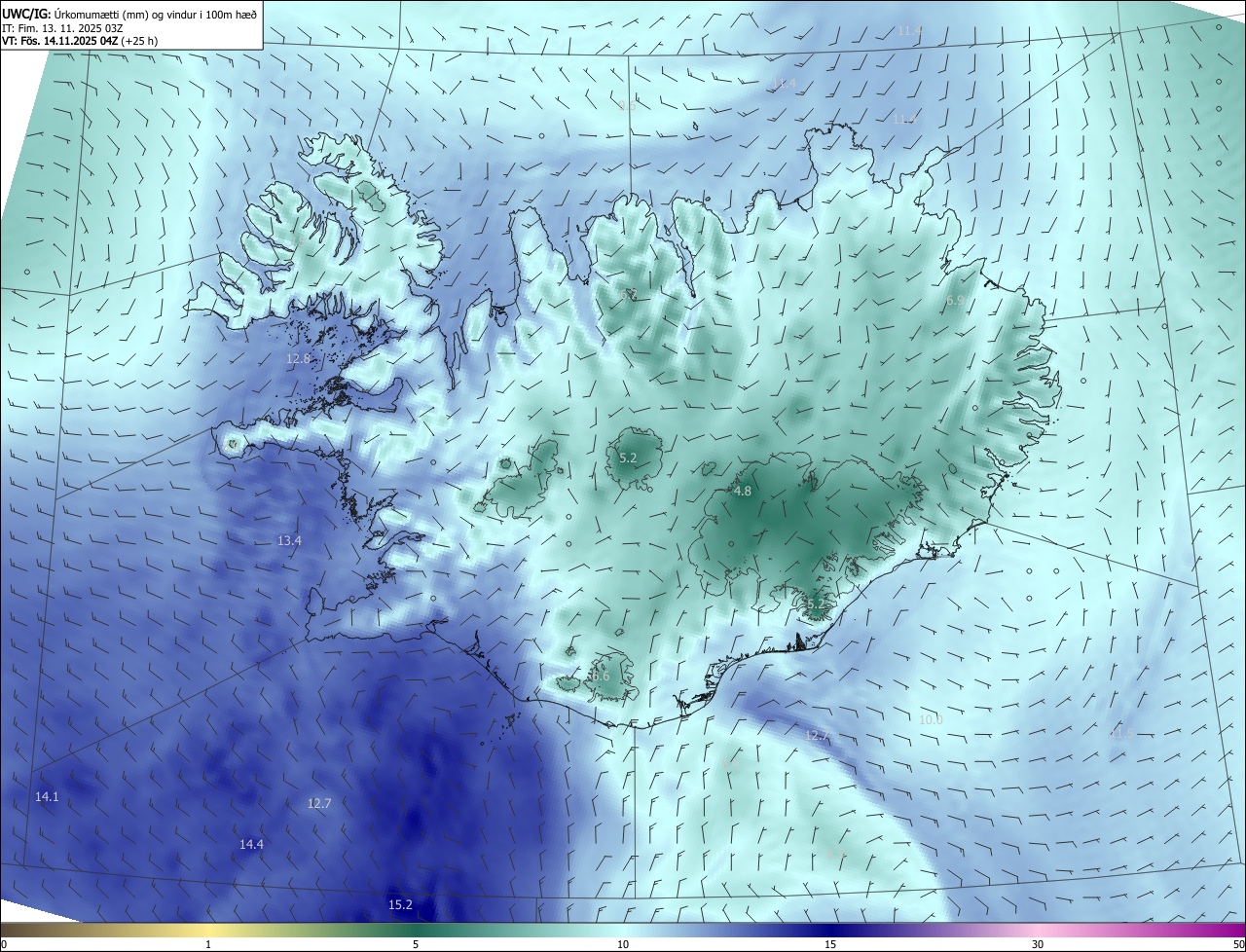Click the color scale tick label '15'
The image size is (1246, 952).
coord(830,944)
